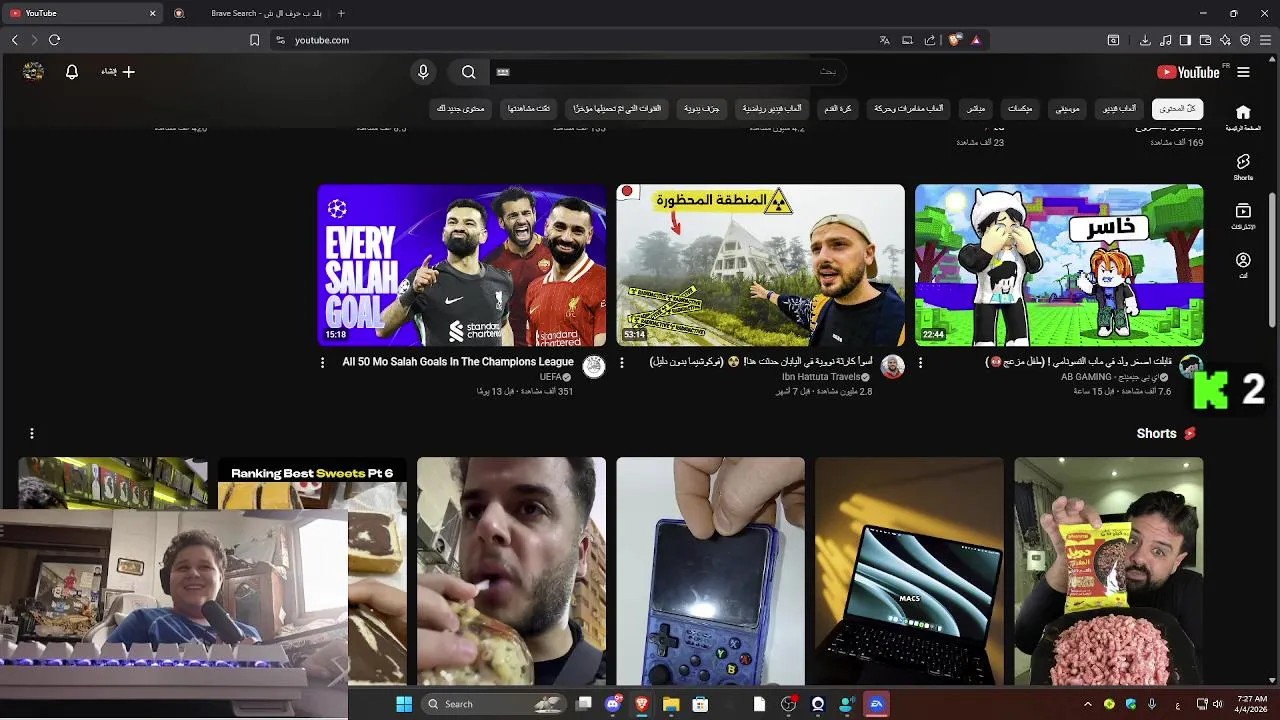This screenshot has height=720, width=1280.
Task: Open more options for AB GAMING video
Action: [920, 363]
